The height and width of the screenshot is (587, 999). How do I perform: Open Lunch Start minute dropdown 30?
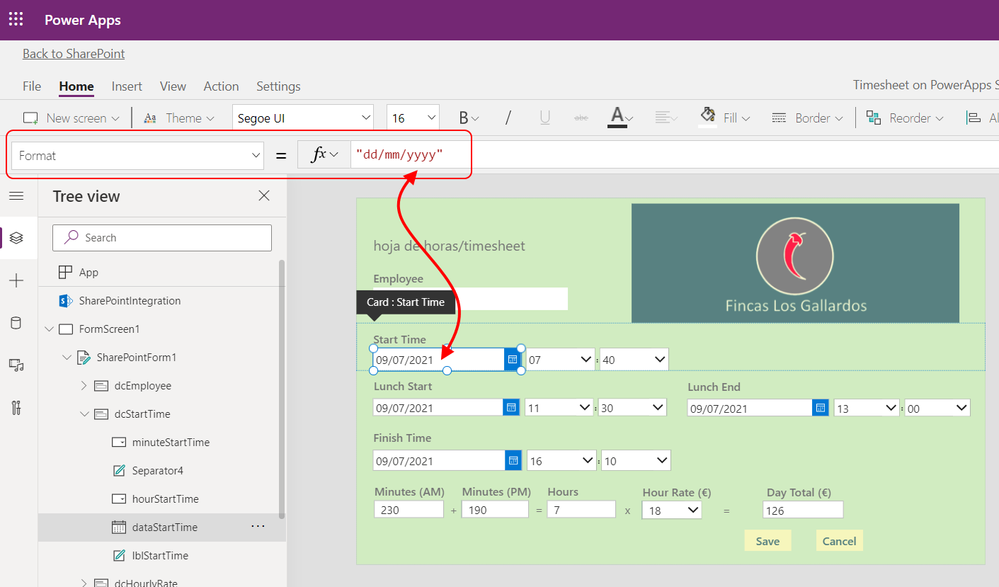pyautogui.click(x=632, y=407)
